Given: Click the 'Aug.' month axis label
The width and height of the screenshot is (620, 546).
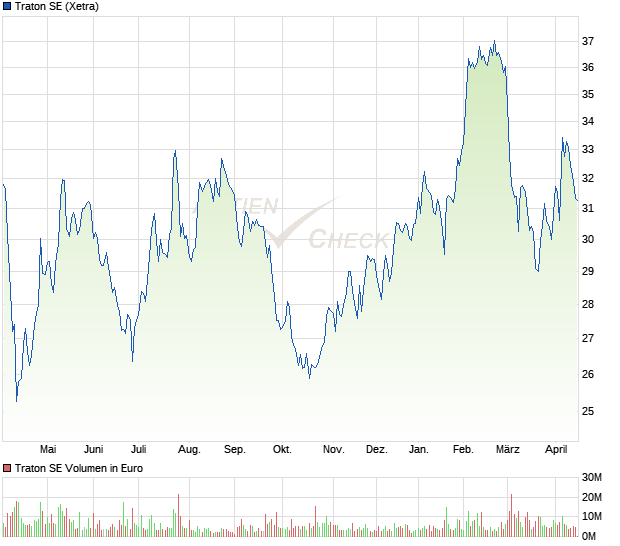Looking at the screenshot, I should click(x=189, y=450).
